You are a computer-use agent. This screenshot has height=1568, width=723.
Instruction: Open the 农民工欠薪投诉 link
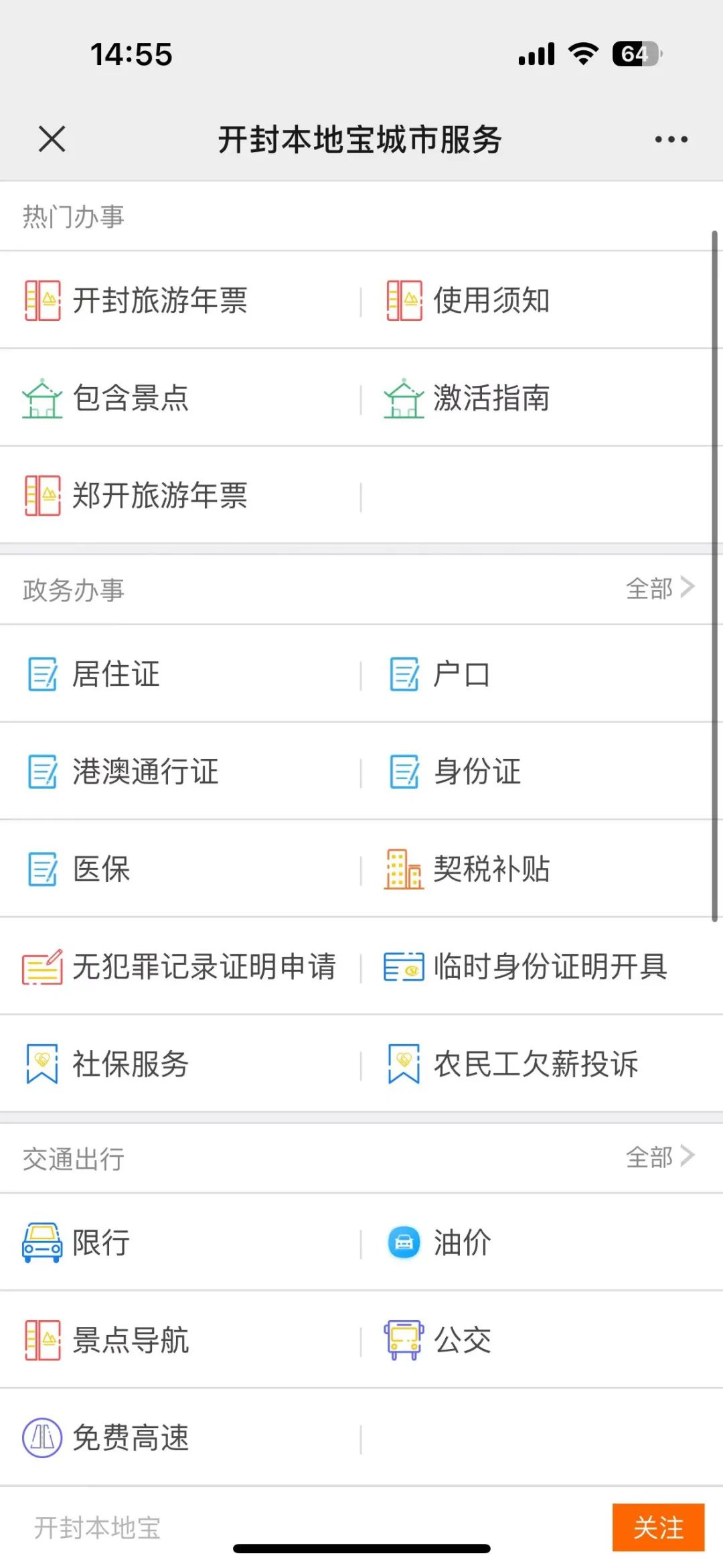[x=536, y=1064]
